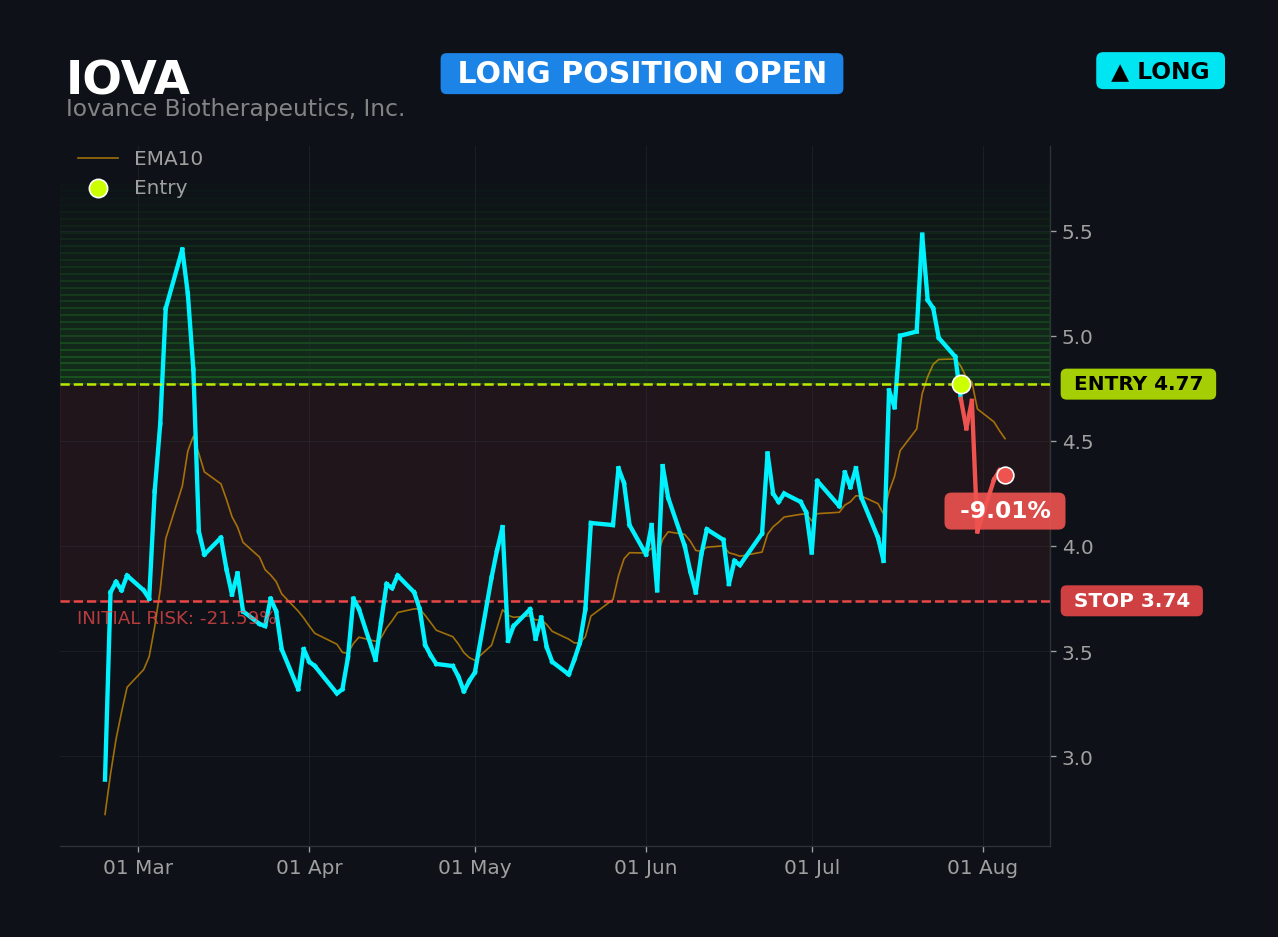Click the red current price dot

pos(1005,475)
